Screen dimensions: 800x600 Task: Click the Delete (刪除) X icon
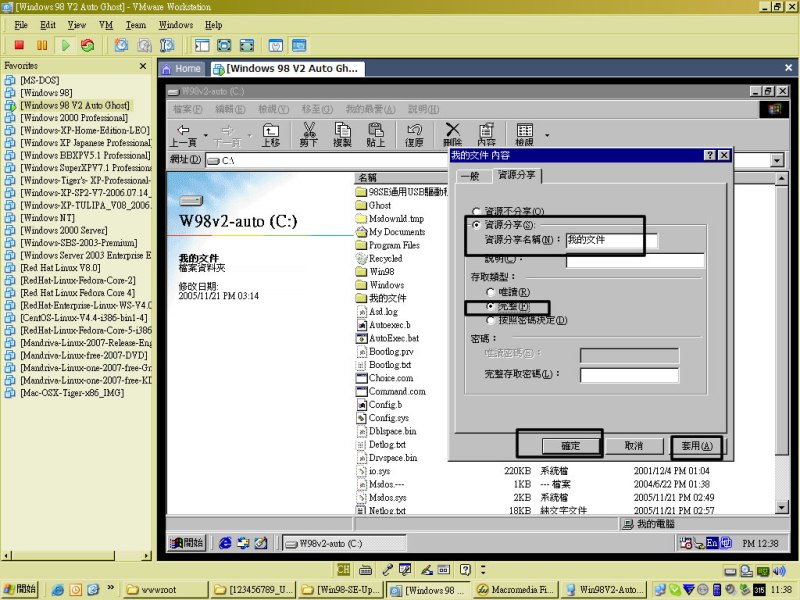[453, 134]
